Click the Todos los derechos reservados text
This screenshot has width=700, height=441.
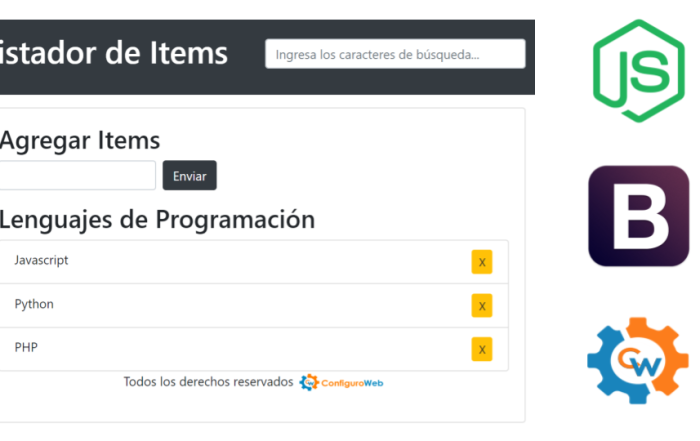208,382
